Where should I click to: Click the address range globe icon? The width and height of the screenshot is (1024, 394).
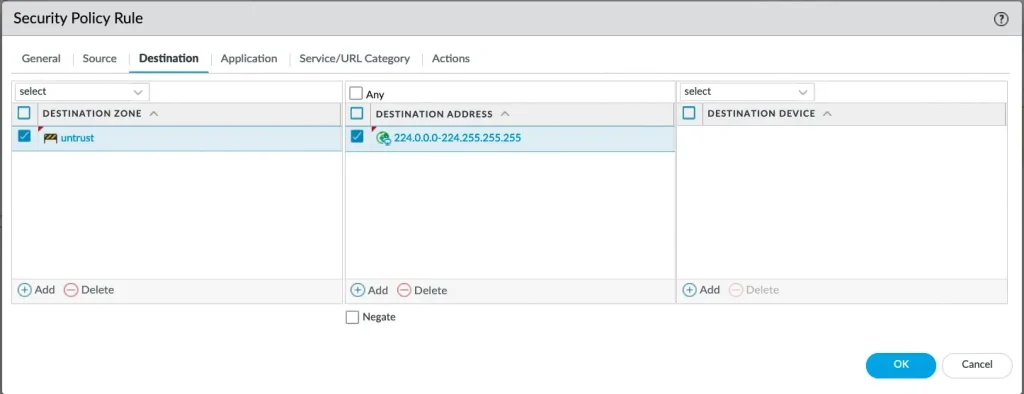click(x=383, y=138)
